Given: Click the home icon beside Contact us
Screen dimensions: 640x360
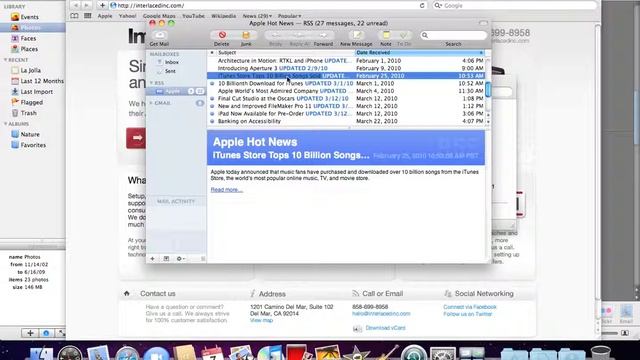Looking at the screenshot, I should (x=127, y=293).
